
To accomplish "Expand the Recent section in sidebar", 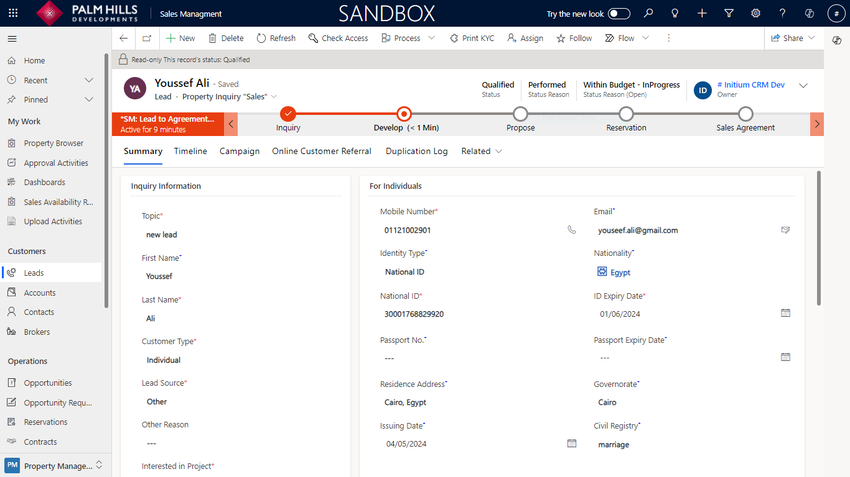I will coord(89,80).
